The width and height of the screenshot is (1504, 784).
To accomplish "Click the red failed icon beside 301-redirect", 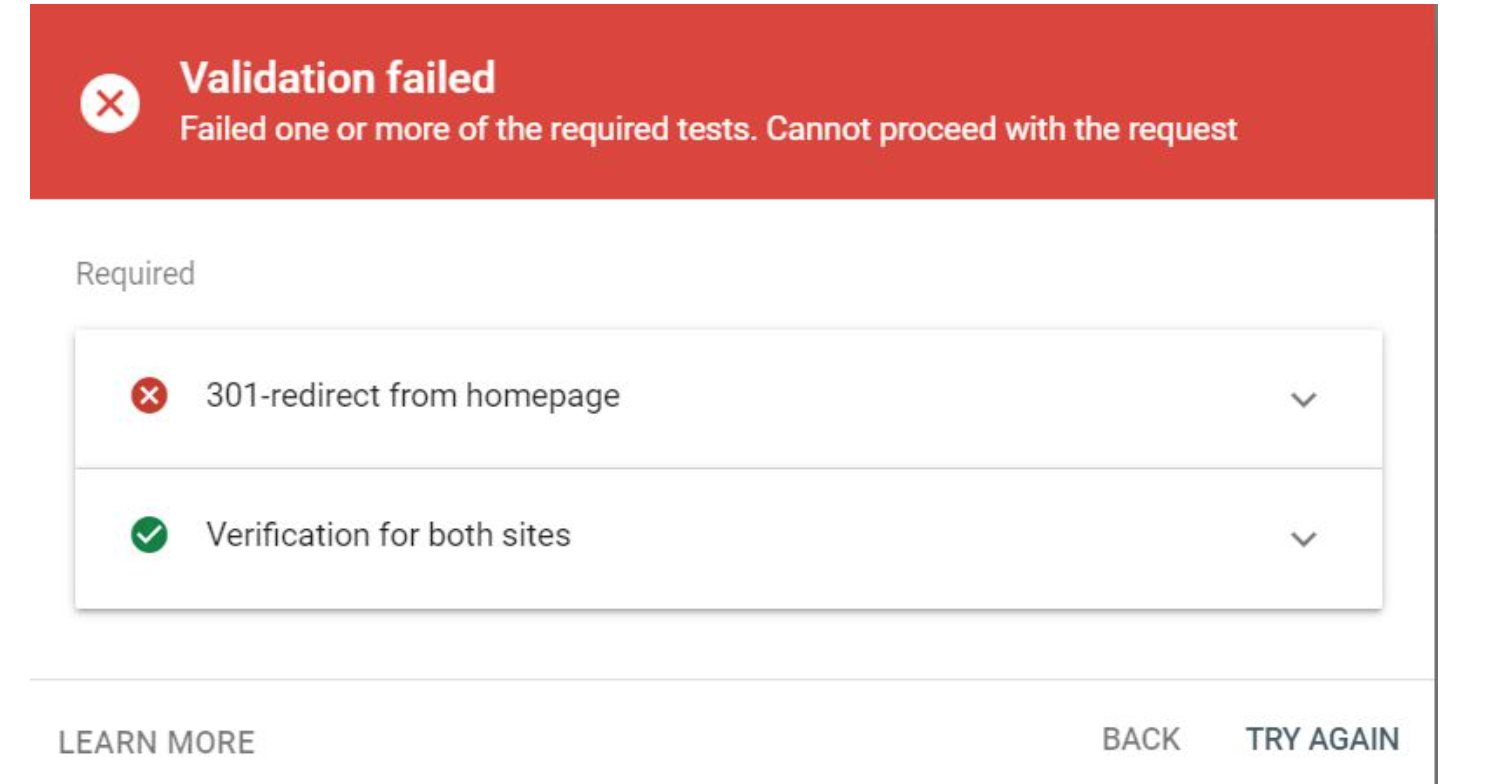I will tap(149, 397).
